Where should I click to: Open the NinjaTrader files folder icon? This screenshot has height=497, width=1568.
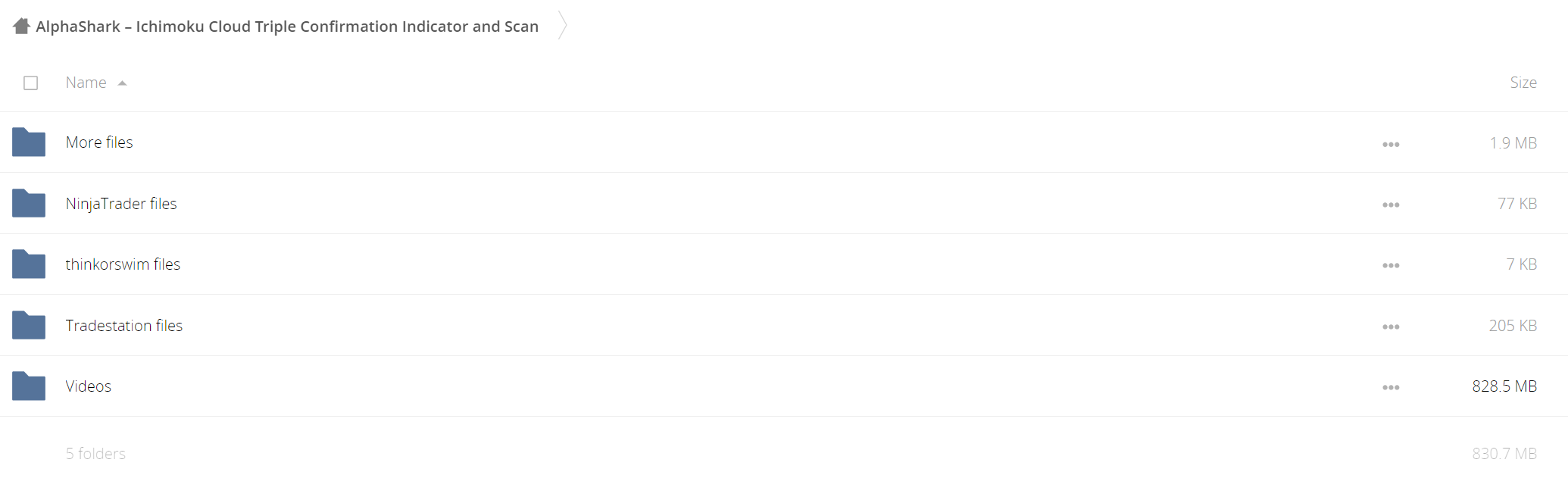pyautogui.click(x=29, y=203)
